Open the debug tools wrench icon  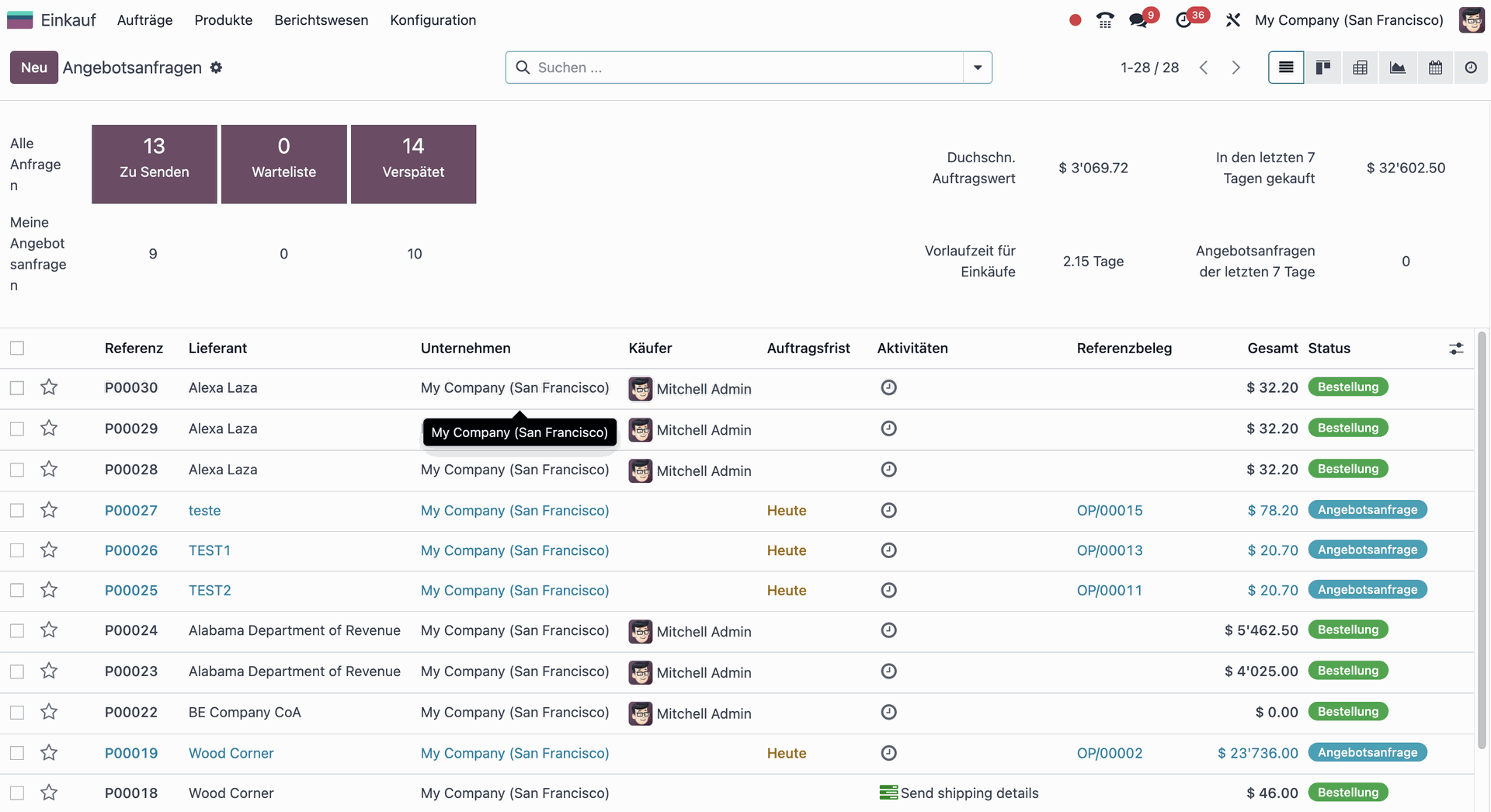1232,20
